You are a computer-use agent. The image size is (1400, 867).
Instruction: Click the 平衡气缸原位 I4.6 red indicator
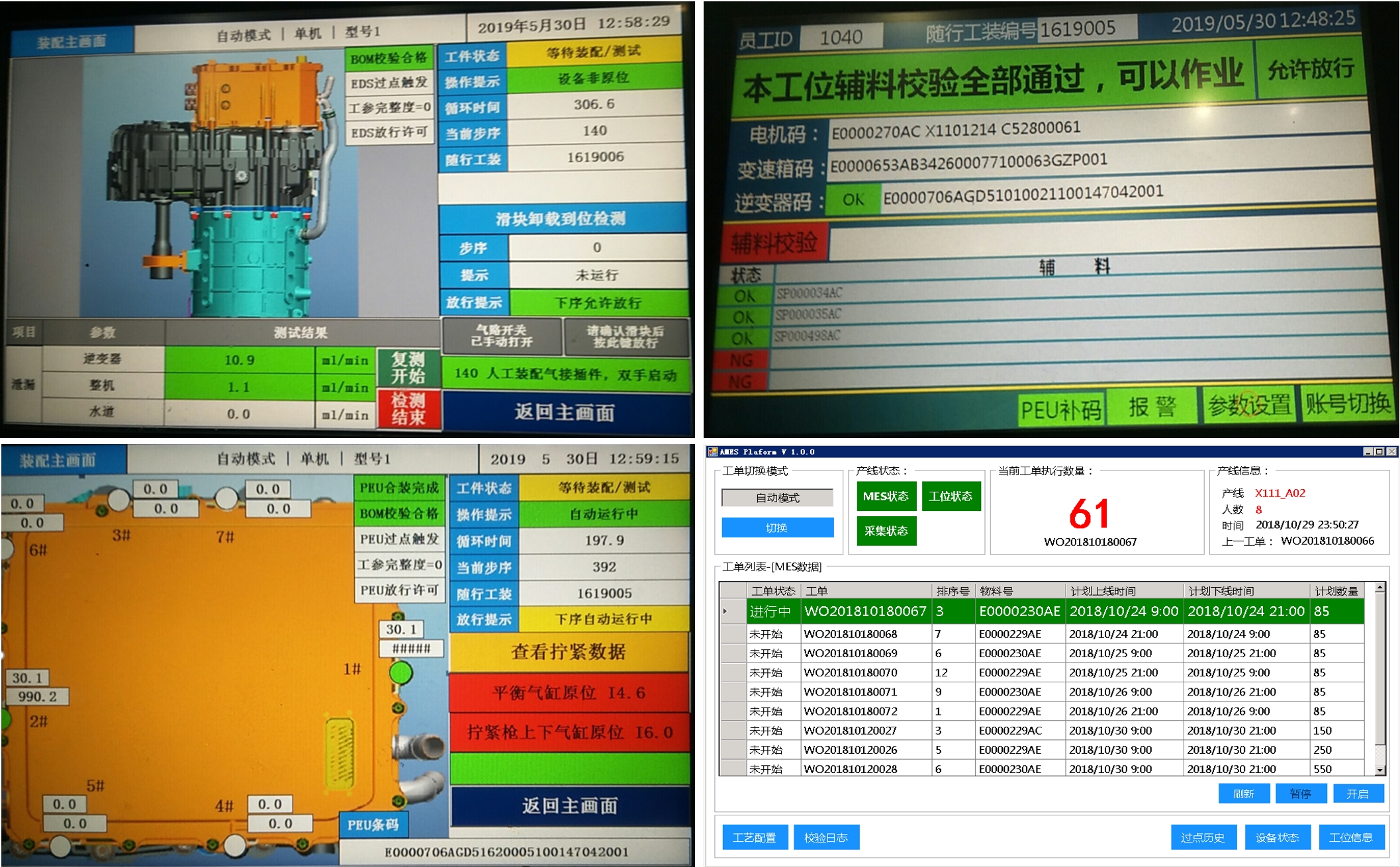coord(569,693)
